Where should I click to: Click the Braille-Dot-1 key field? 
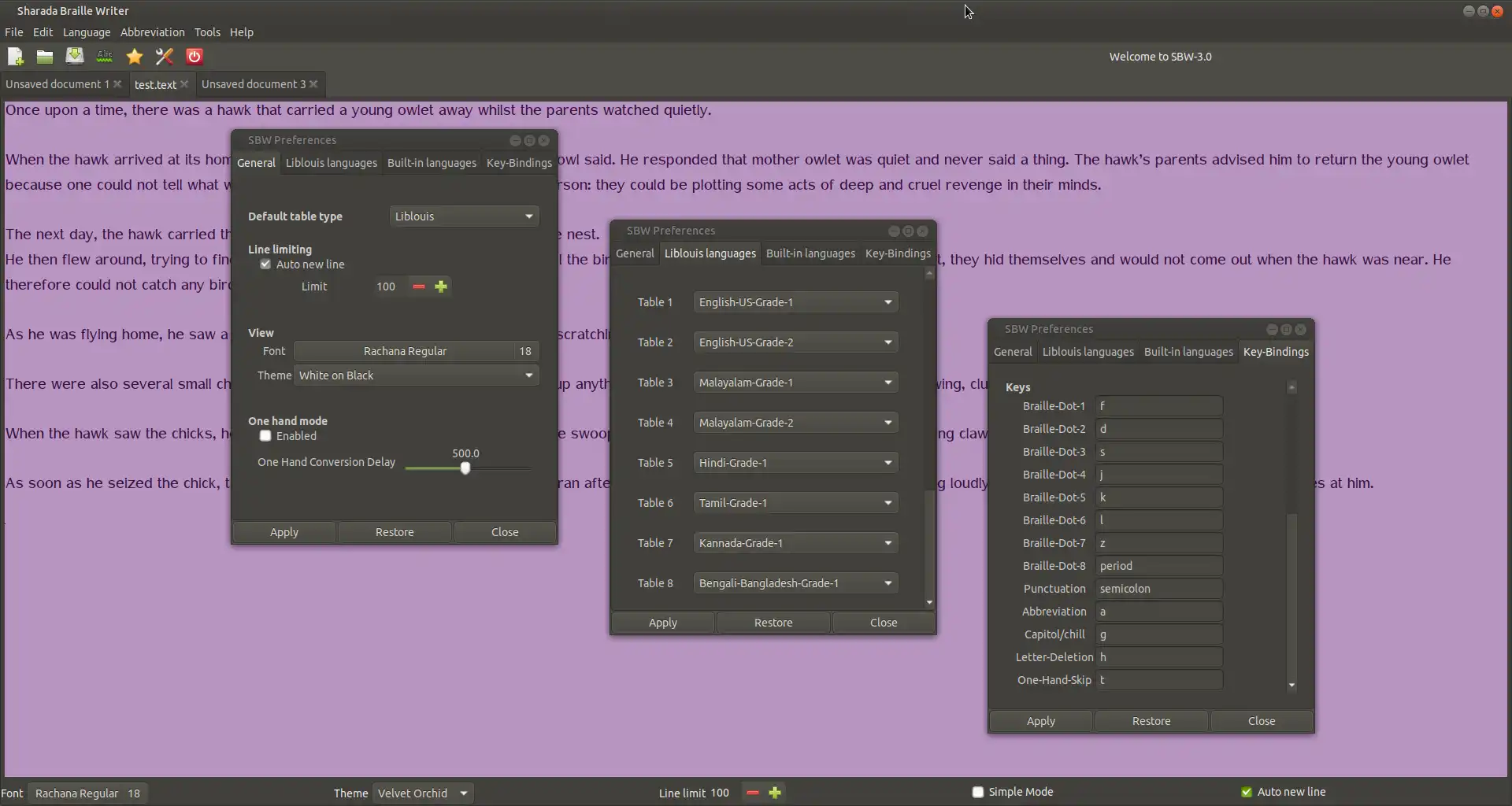[1158, 406]
